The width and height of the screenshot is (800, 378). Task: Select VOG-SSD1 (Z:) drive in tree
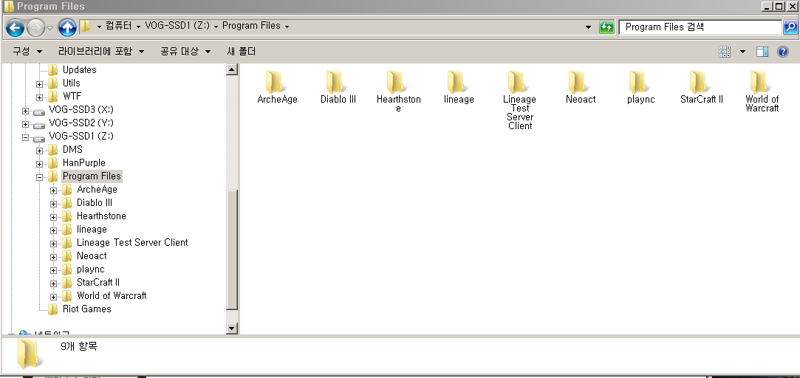tap(81, 136)
